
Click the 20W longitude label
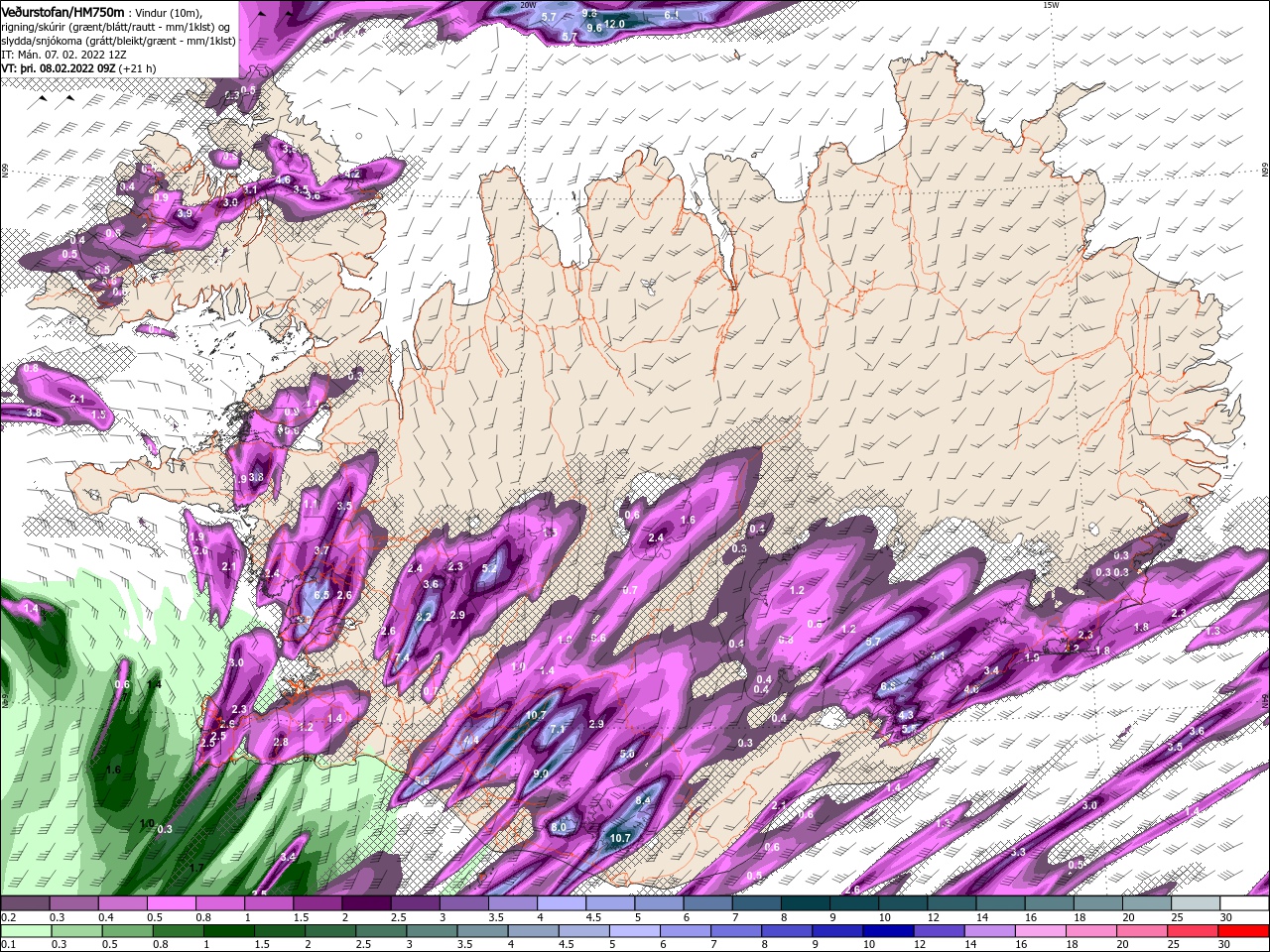[x=528, y=5]
